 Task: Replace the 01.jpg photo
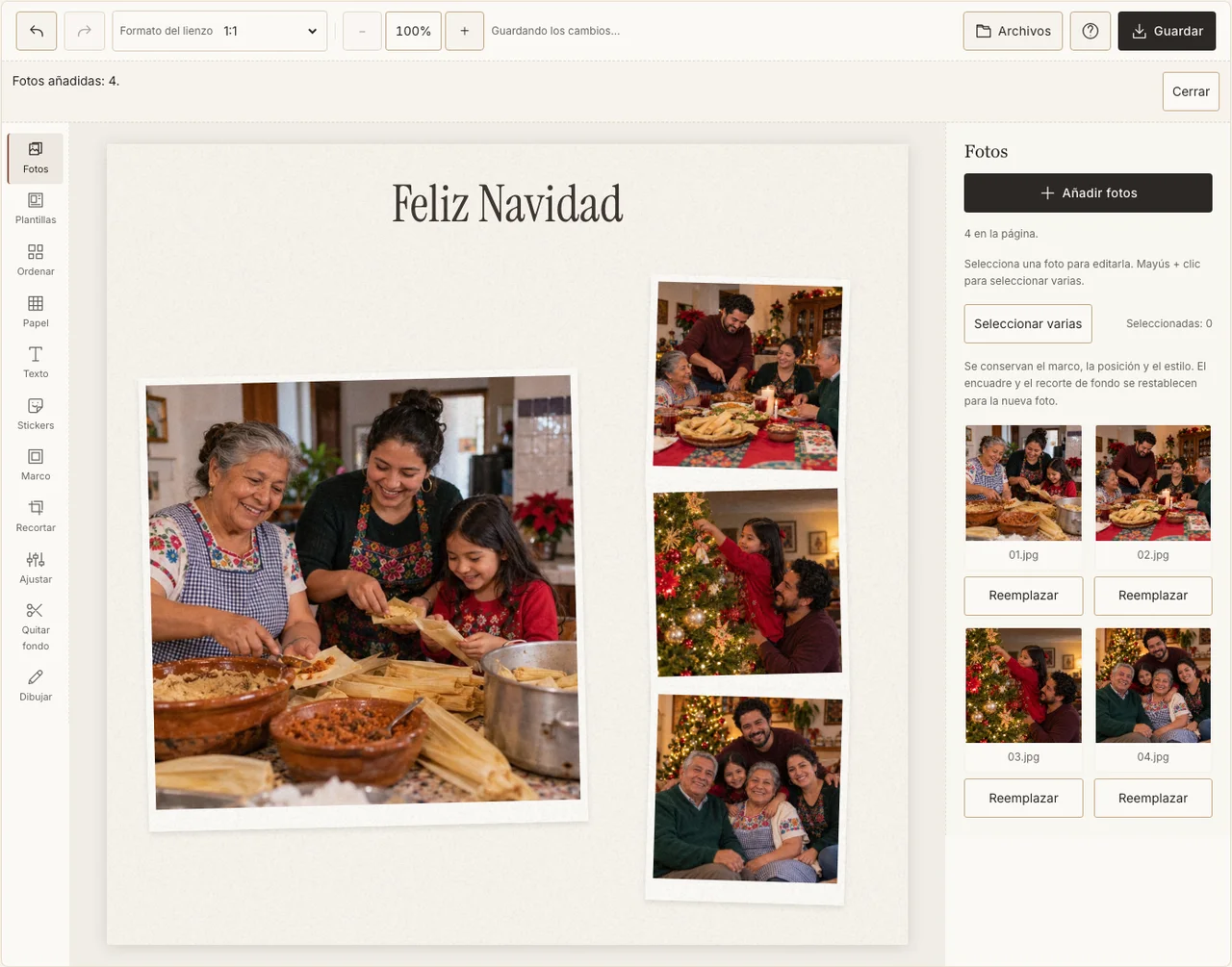coord(1024,596)
